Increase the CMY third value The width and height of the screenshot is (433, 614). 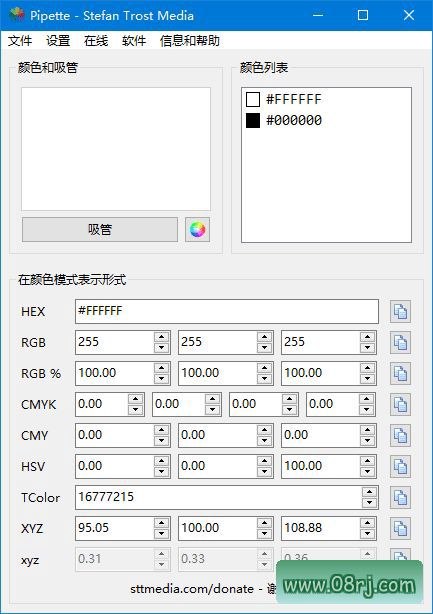click(x=368, y=430)
